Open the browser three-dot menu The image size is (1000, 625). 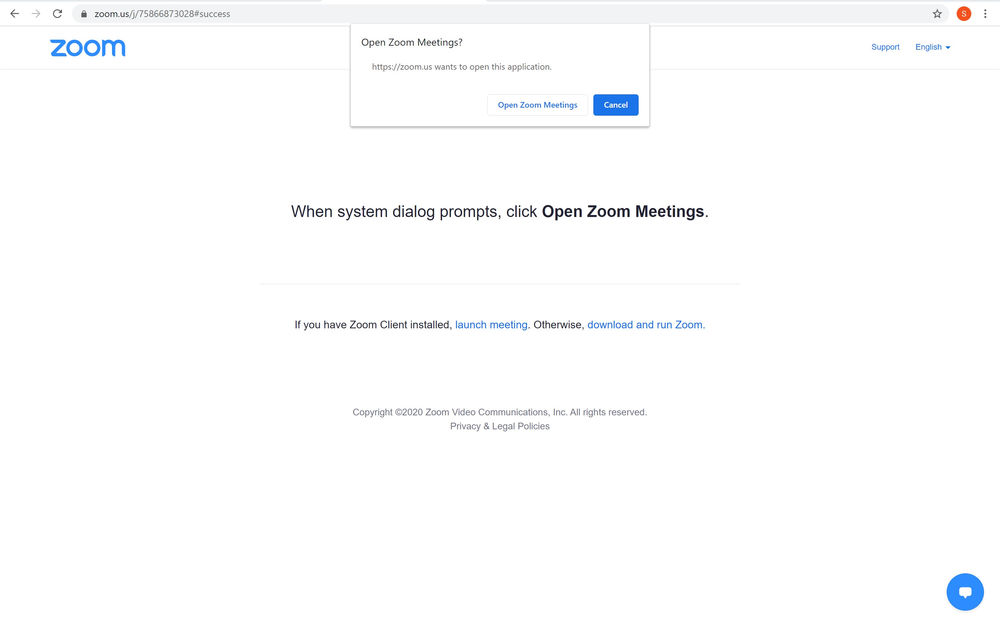tap(986, 13)
